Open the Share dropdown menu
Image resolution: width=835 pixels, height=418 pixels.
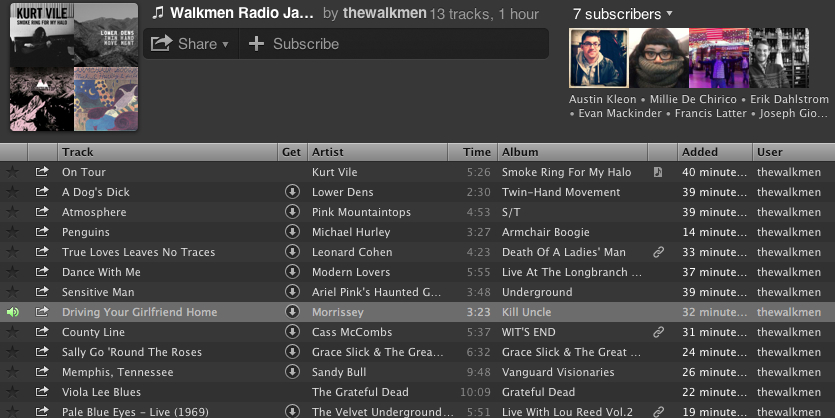[x=190, y=44]
